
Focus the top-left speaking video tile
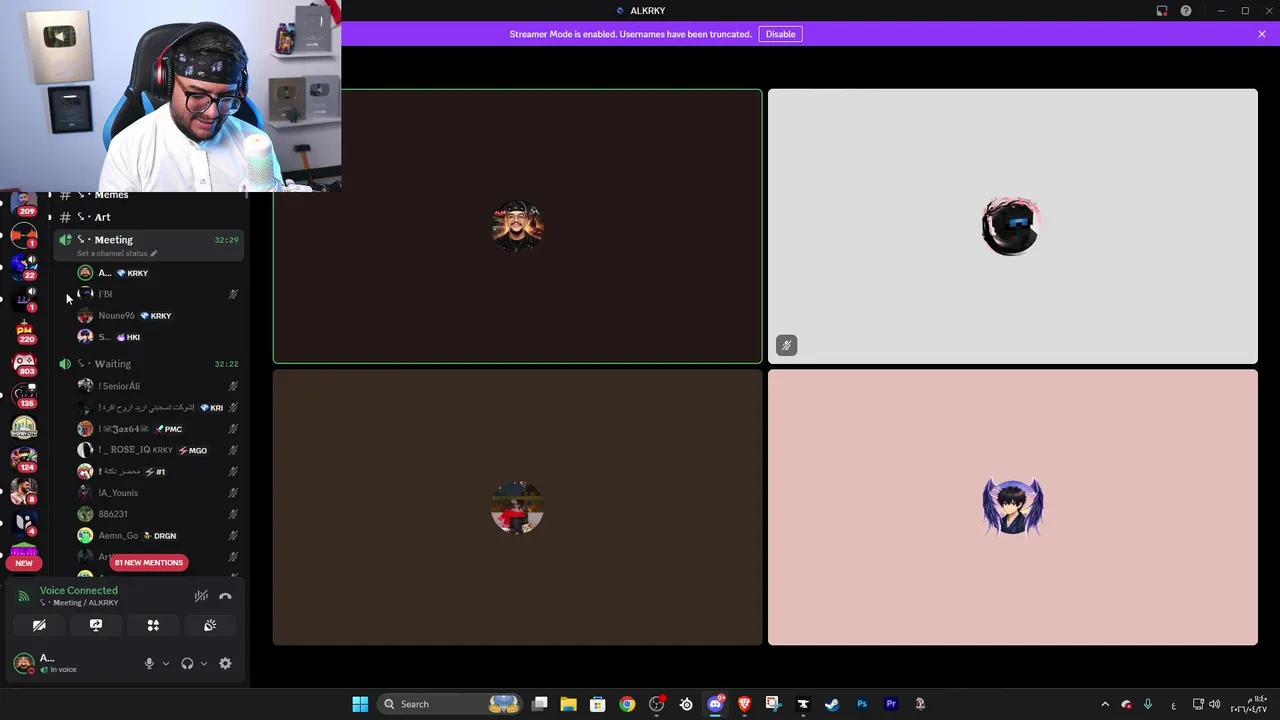click(517, 226)
